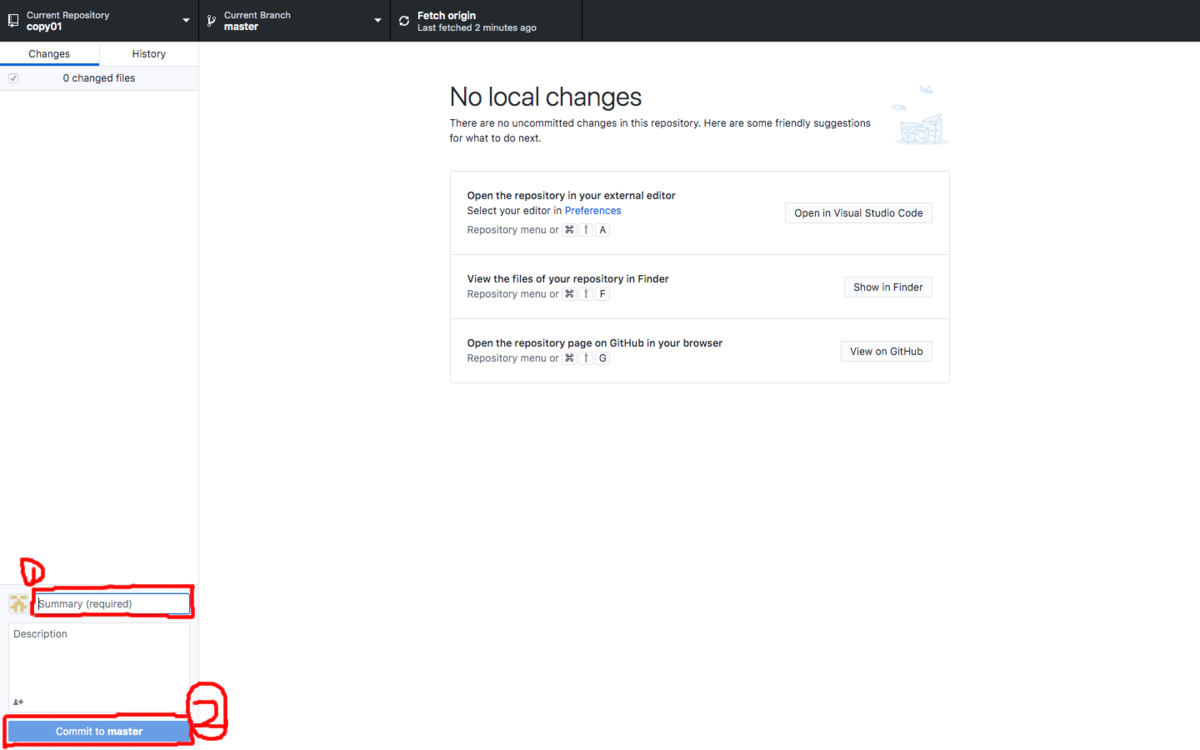The width and height of the screenshot is (1200, 750).
Task: Click Commit to master button
Action: pyautogui.click(x=99, y=731)
